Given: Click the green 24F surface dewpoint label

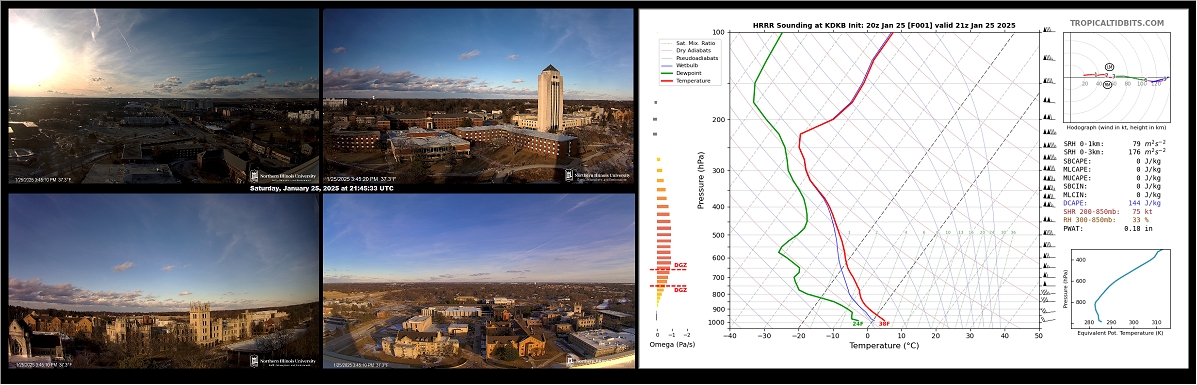Looking at the screenshot, I should pos(858,324).
